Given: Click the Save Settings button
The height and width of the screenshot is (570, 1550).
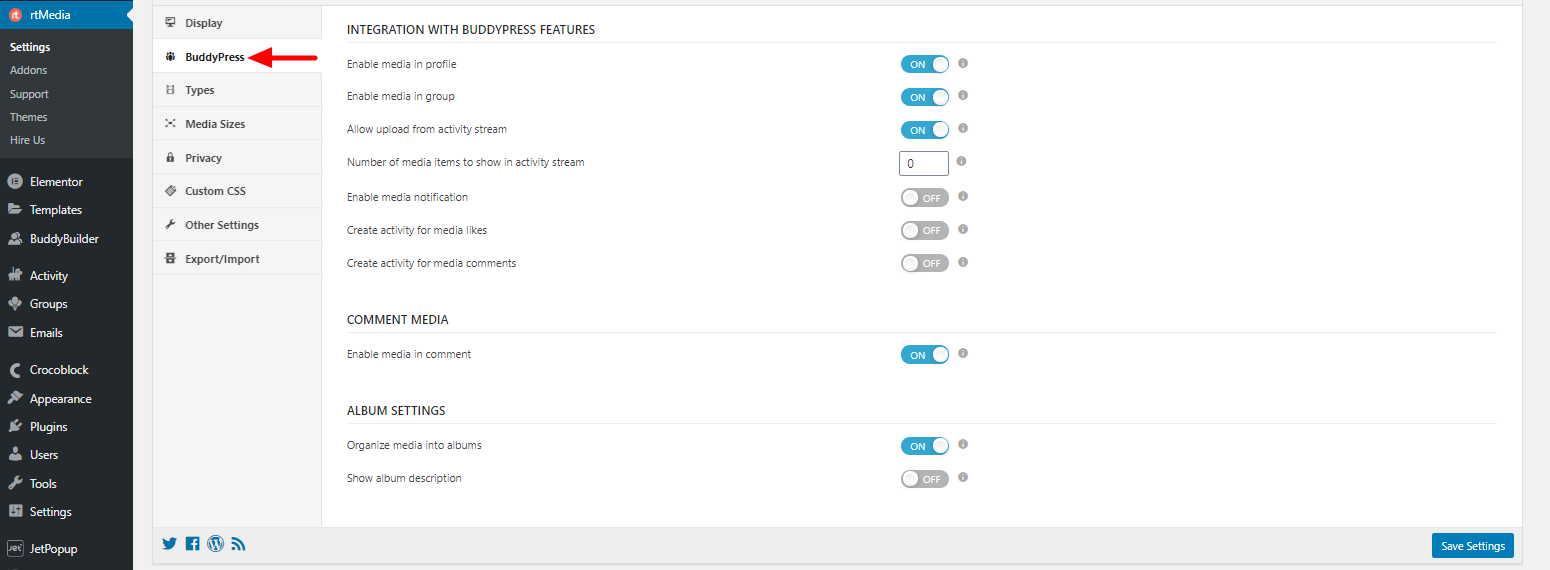Looking at the screenshot, I should [1472, 546].
